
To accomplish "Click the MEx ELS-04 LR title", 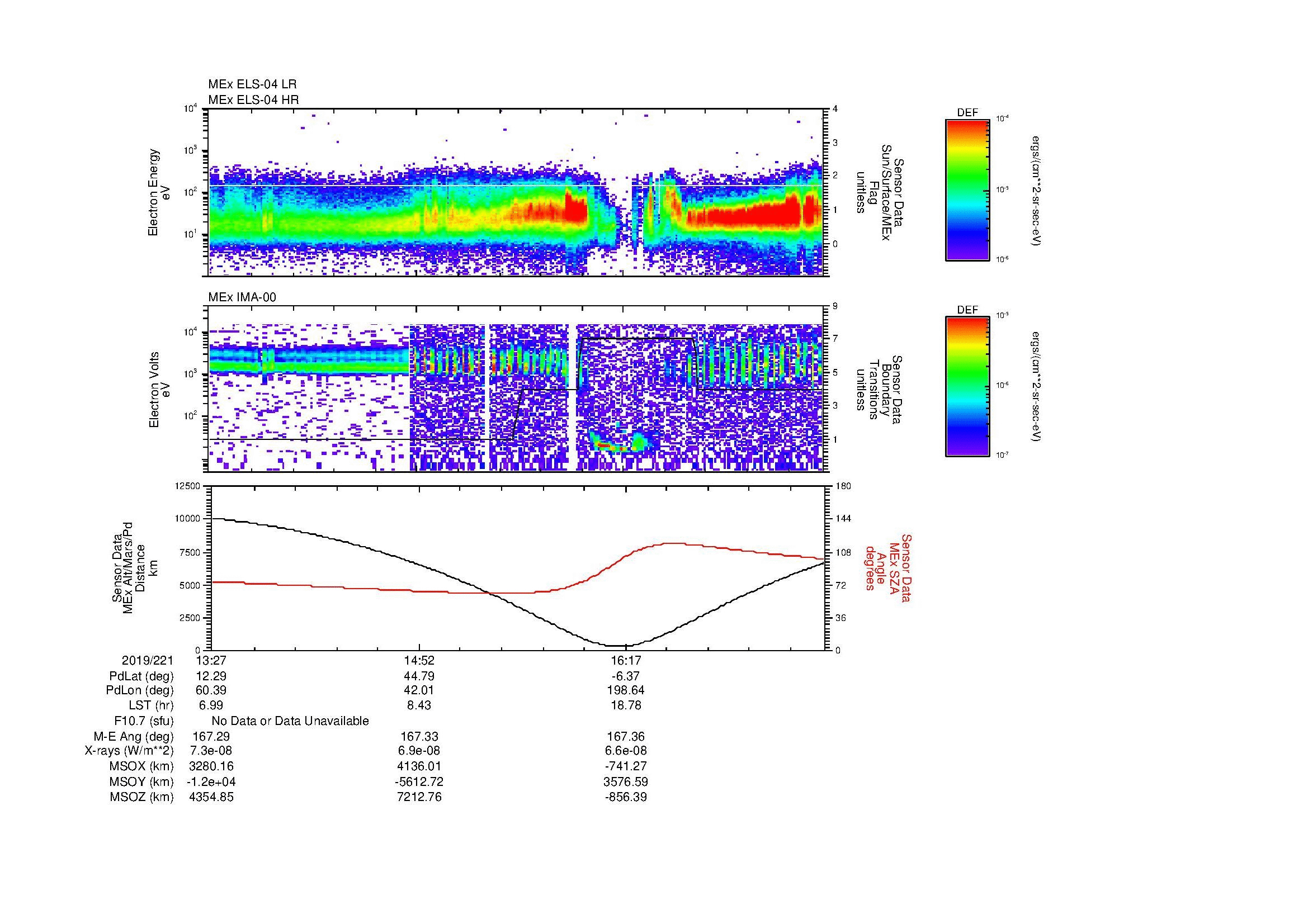I will click(252, 84).
